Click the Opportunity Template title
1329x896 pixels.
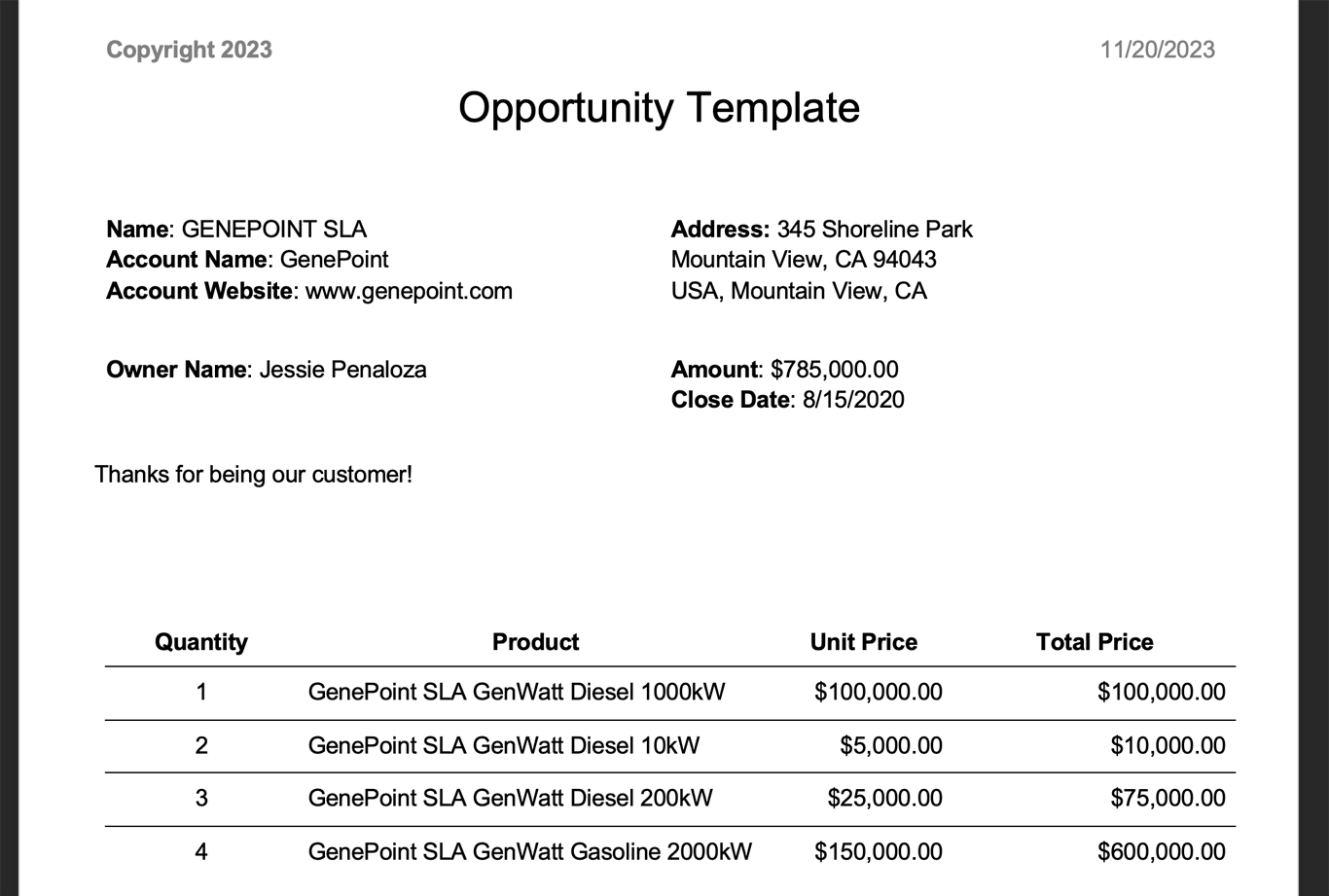coord(659,107)
